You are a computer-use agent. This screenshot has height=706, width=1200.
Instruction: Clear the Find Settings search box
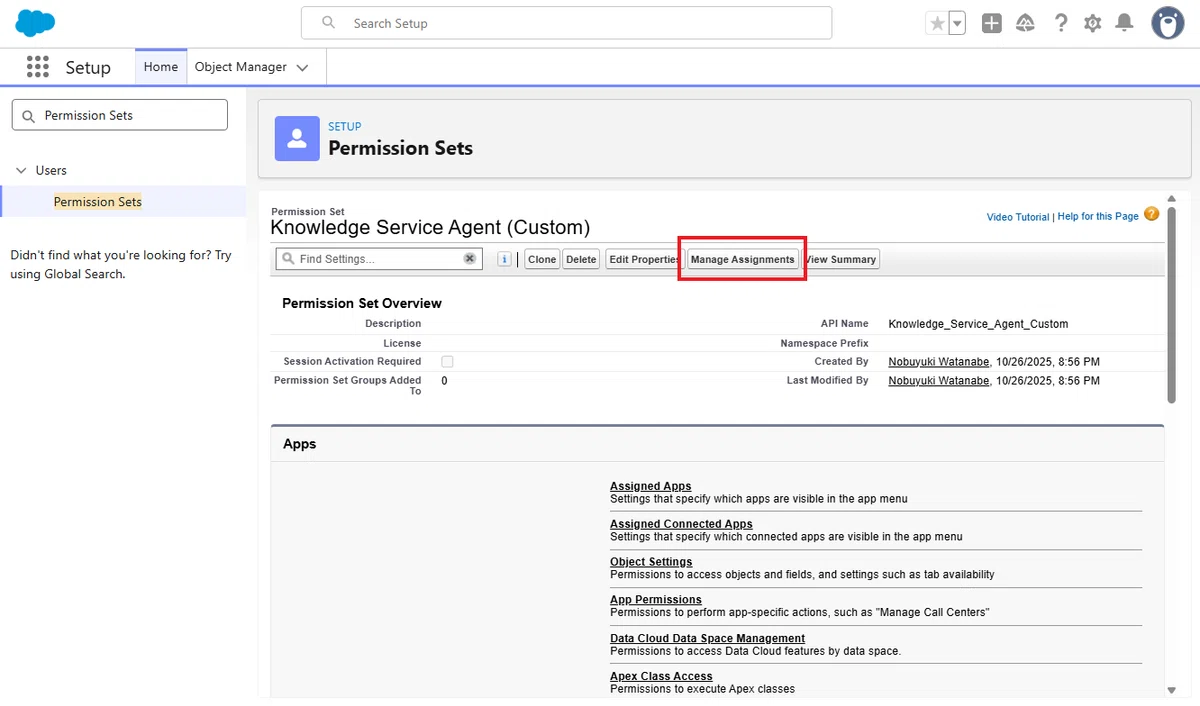tap(469, 259)
